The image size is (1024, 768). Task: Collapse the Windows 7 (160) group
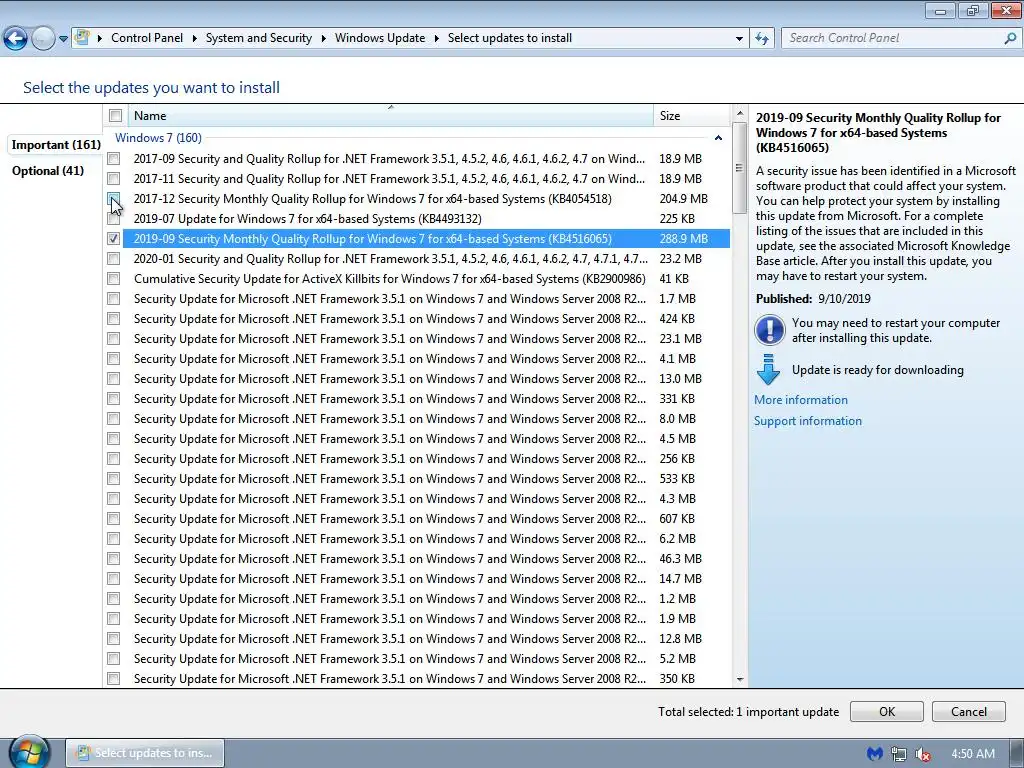click(718, 138)
